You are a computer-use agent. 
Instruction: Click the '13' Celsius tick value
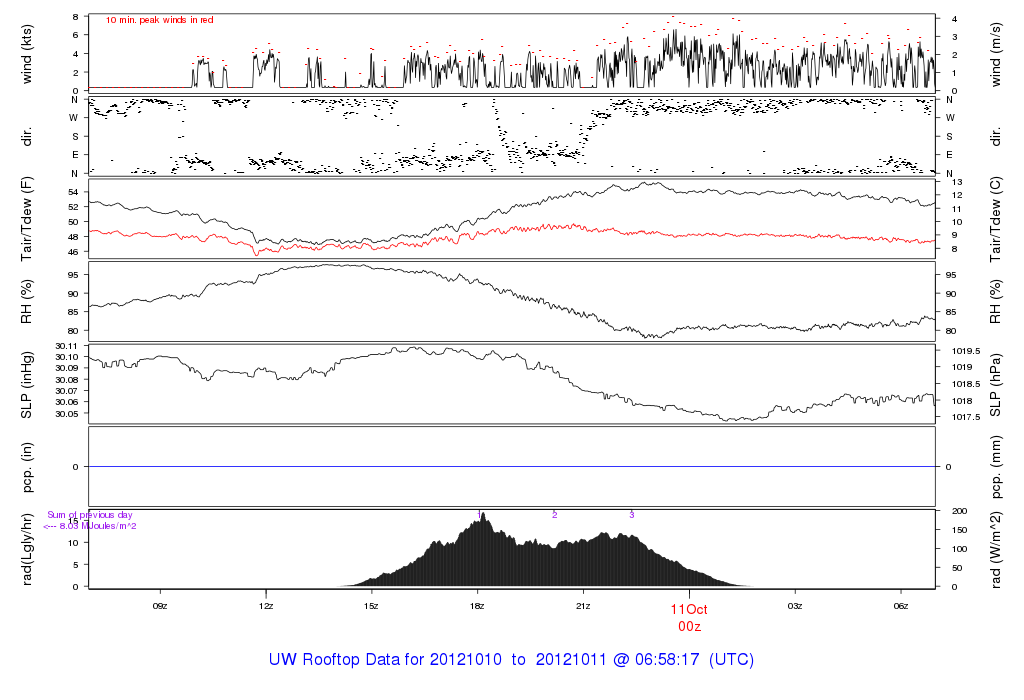(957, 182)
